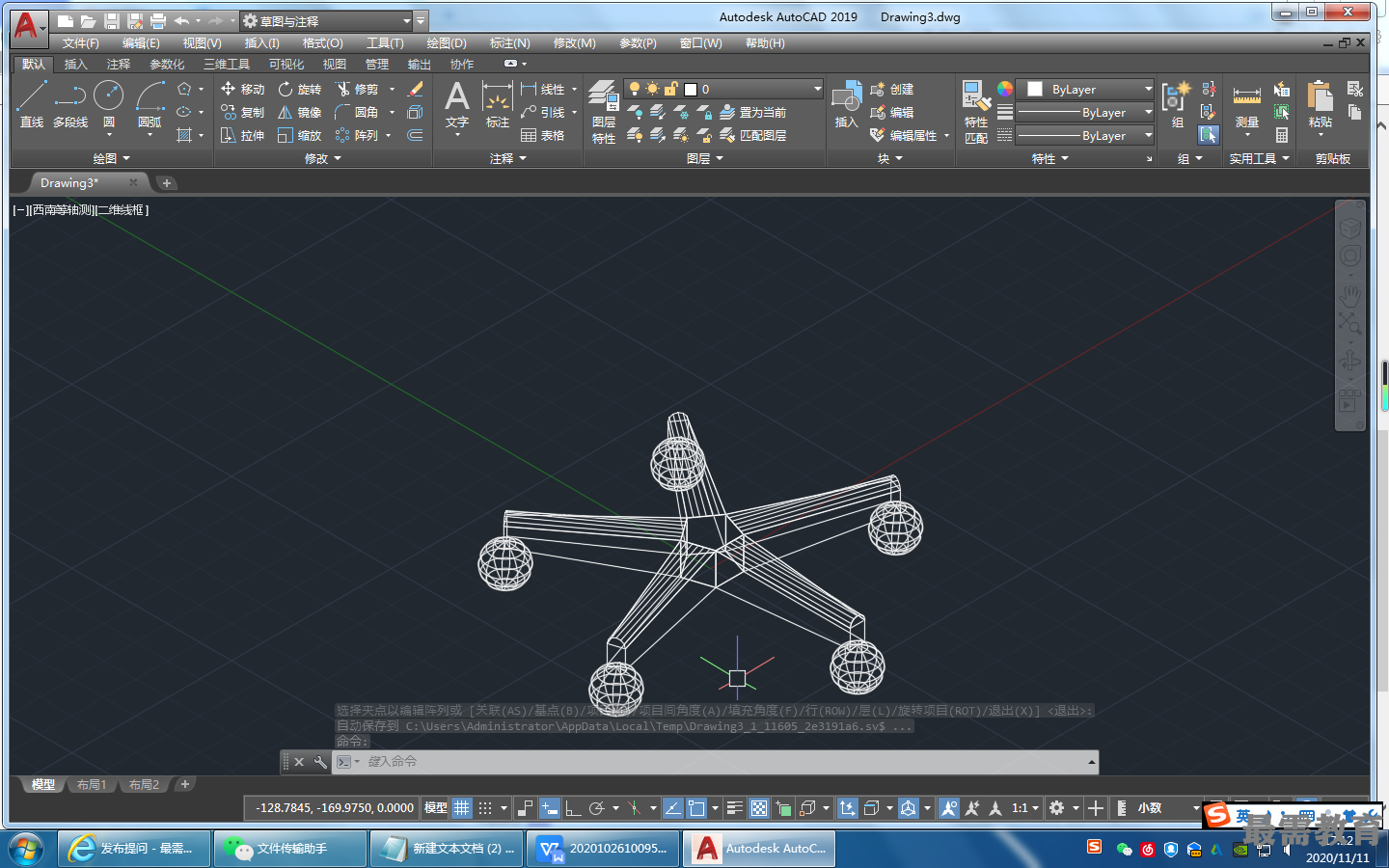Open the 小数 units dropdown
This screenshot has height=868, width=1389.
tap(1168, 807)
